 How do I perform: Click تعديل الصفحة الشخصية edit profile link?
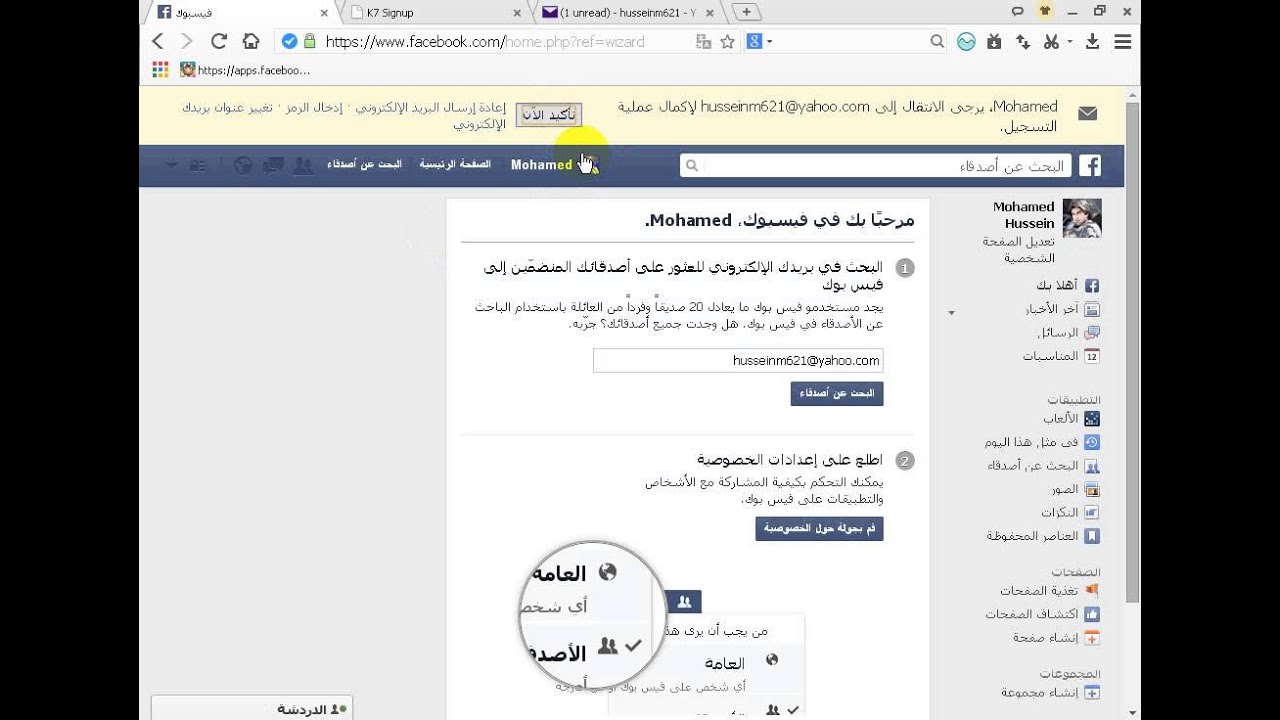pos(1018,250)
